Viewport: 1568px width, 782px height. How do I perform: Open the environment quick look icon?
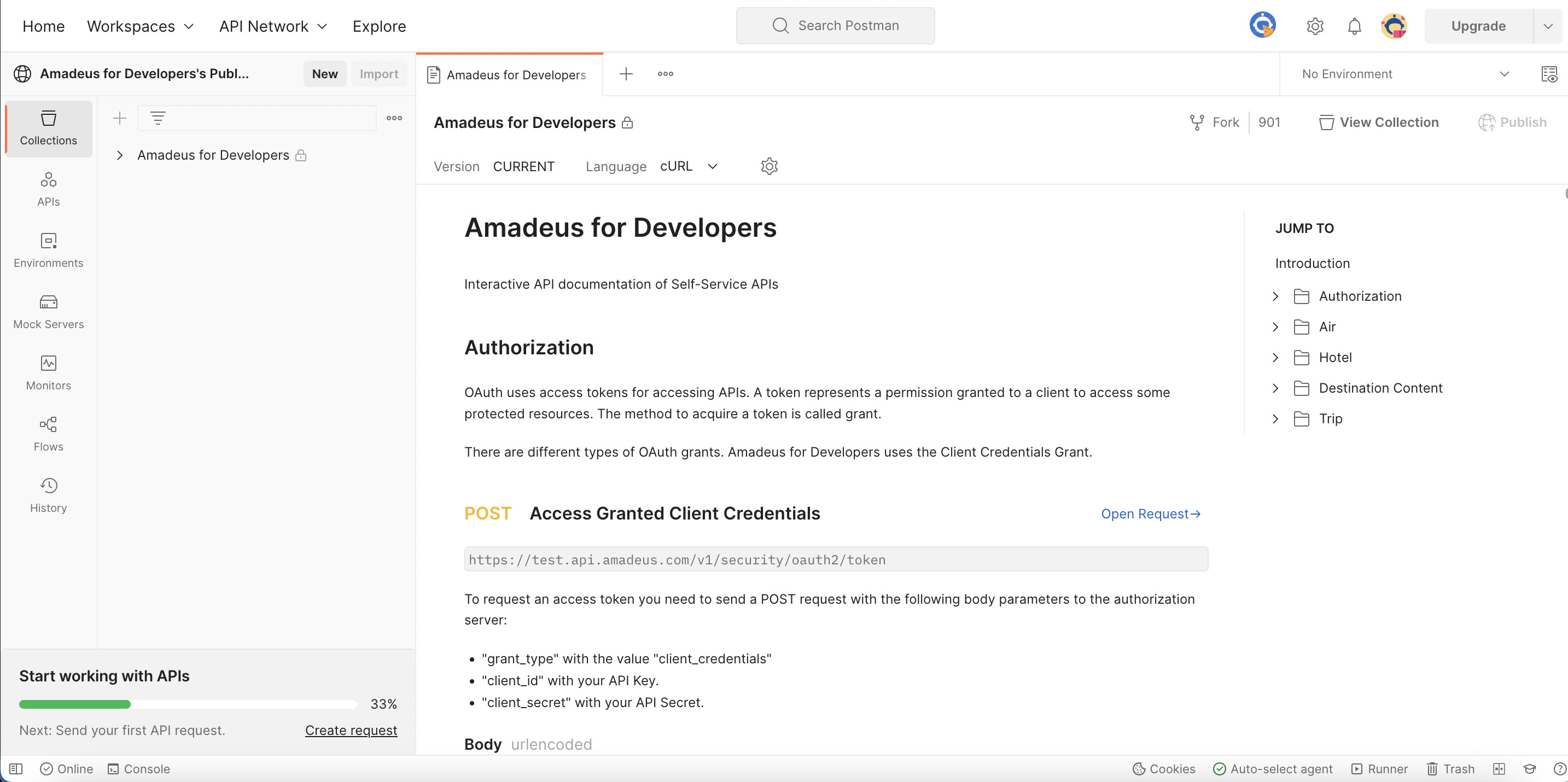click(1549, 74)
